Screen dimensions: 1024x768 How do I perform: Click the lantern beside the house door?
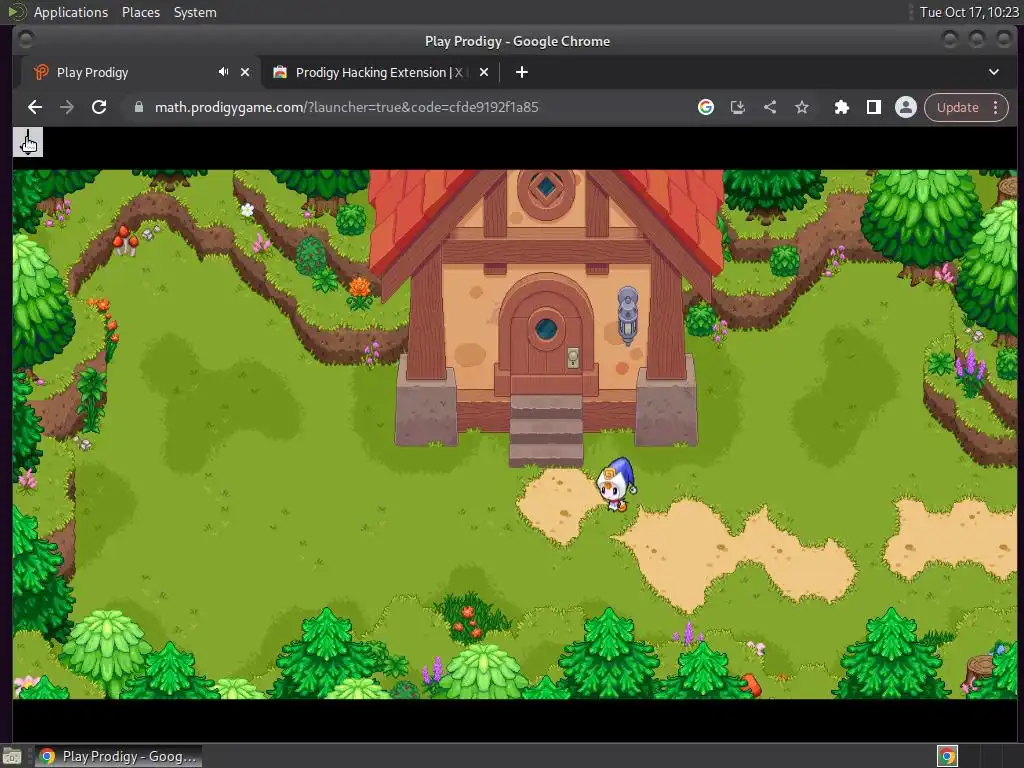[x=627, y=315]
